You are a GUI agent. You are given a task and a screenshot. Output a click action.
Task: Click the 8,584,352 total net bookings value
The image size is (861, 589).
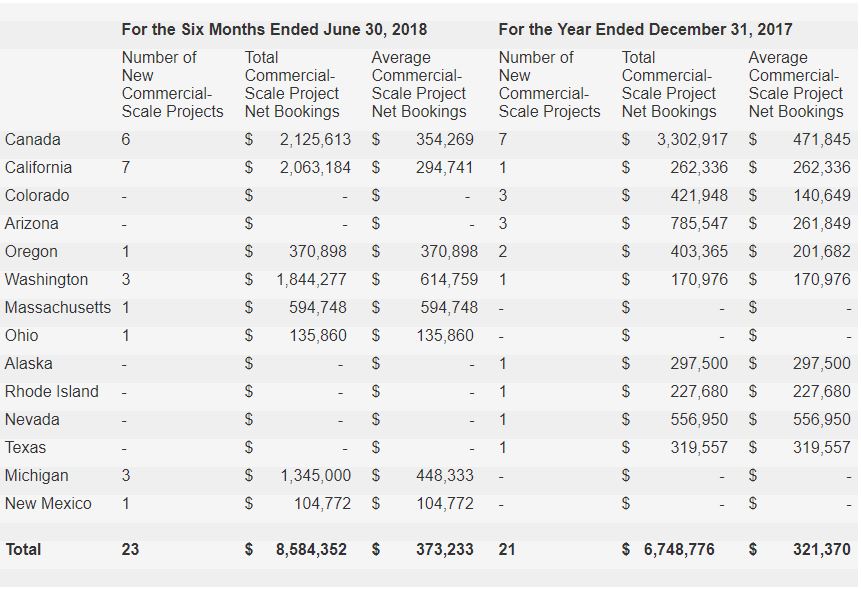tap(311, 549)
